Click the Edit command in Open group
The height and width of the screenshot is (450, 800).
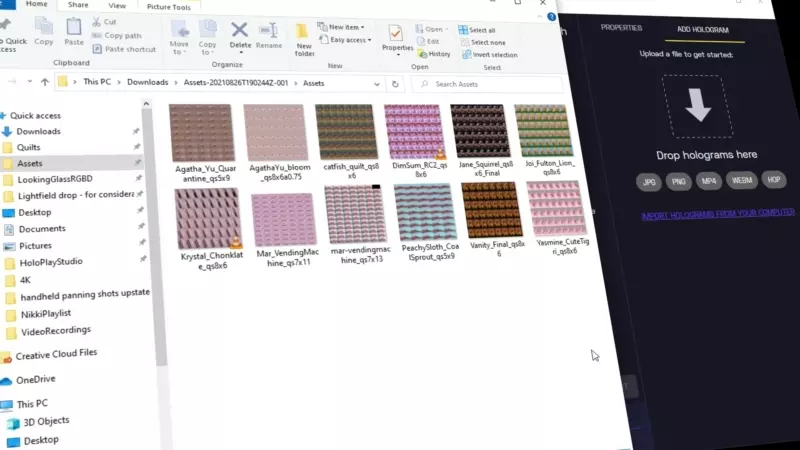tap(429, 41)
